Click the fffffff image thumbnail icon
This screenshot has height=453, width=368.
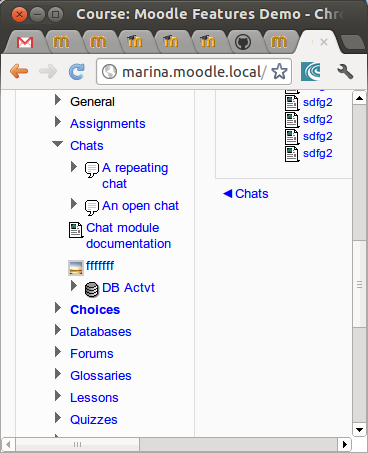[76, 268]
